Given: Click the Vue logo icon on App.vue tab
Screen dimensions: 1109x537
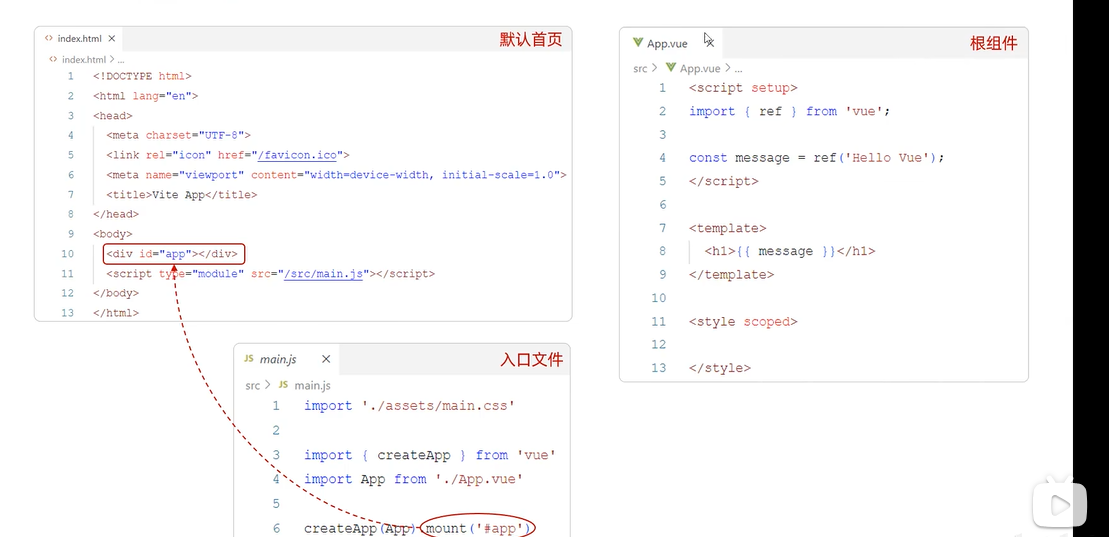Looking at the screenshot, I should pos(637,42).
